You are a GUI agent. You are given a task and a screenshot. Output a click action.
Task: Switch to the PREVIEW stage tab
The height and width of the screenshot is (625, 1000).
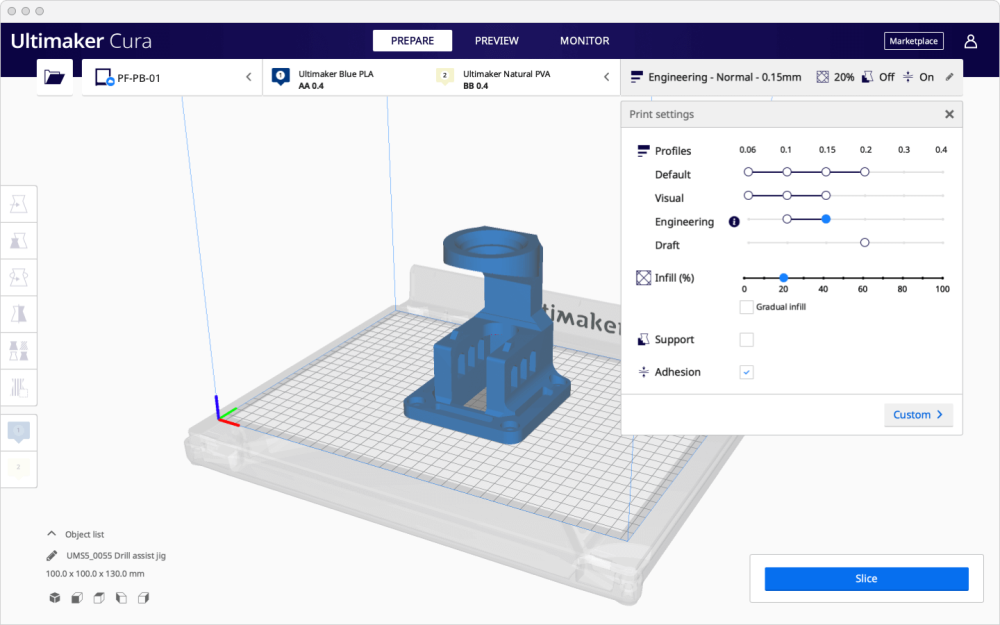497,41
